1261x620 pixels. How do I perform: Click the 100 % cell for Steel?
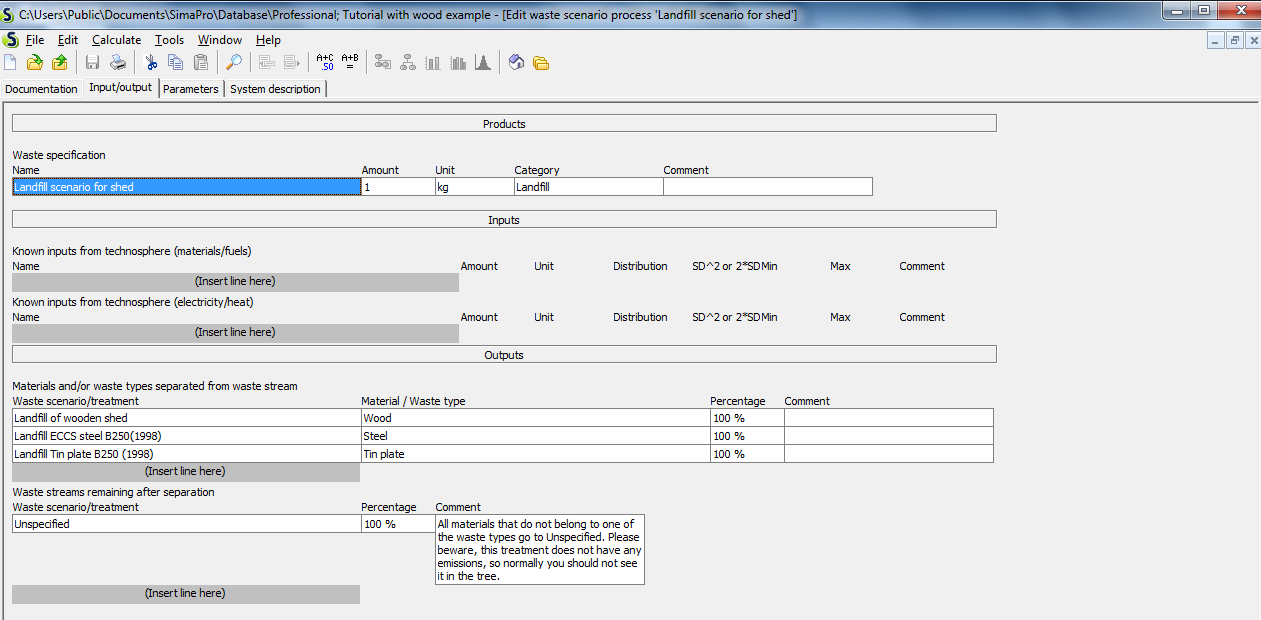[747, 436]
